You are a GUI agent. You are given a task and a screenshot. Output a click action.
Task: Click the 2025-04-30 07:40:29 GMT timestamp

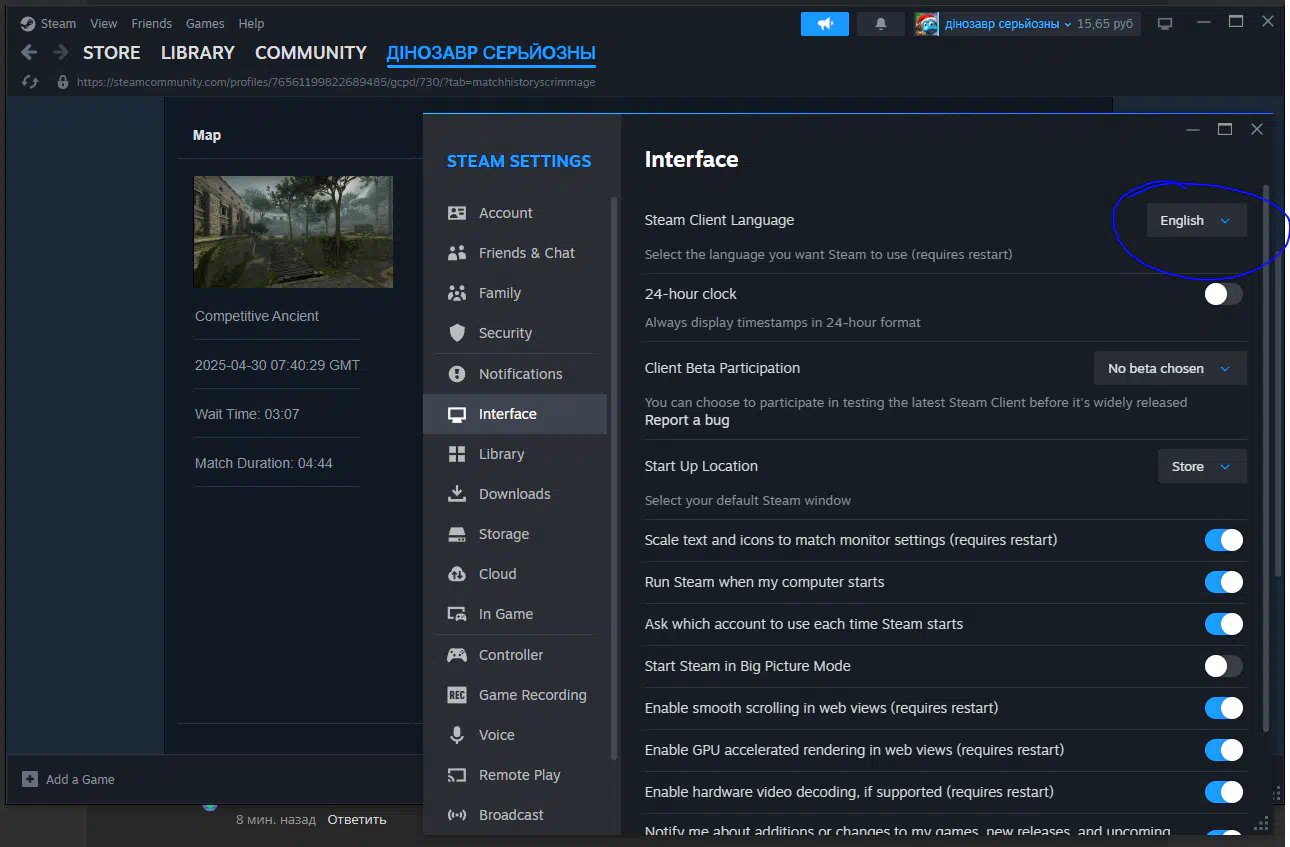[x=277, y=365]
